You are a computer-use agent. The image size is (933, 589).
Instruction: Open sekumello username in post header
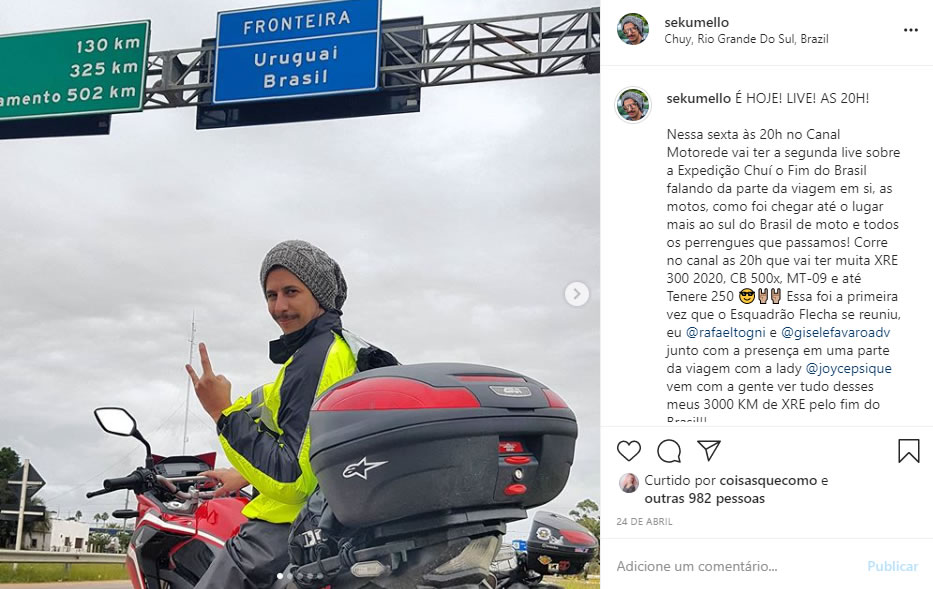696,22
